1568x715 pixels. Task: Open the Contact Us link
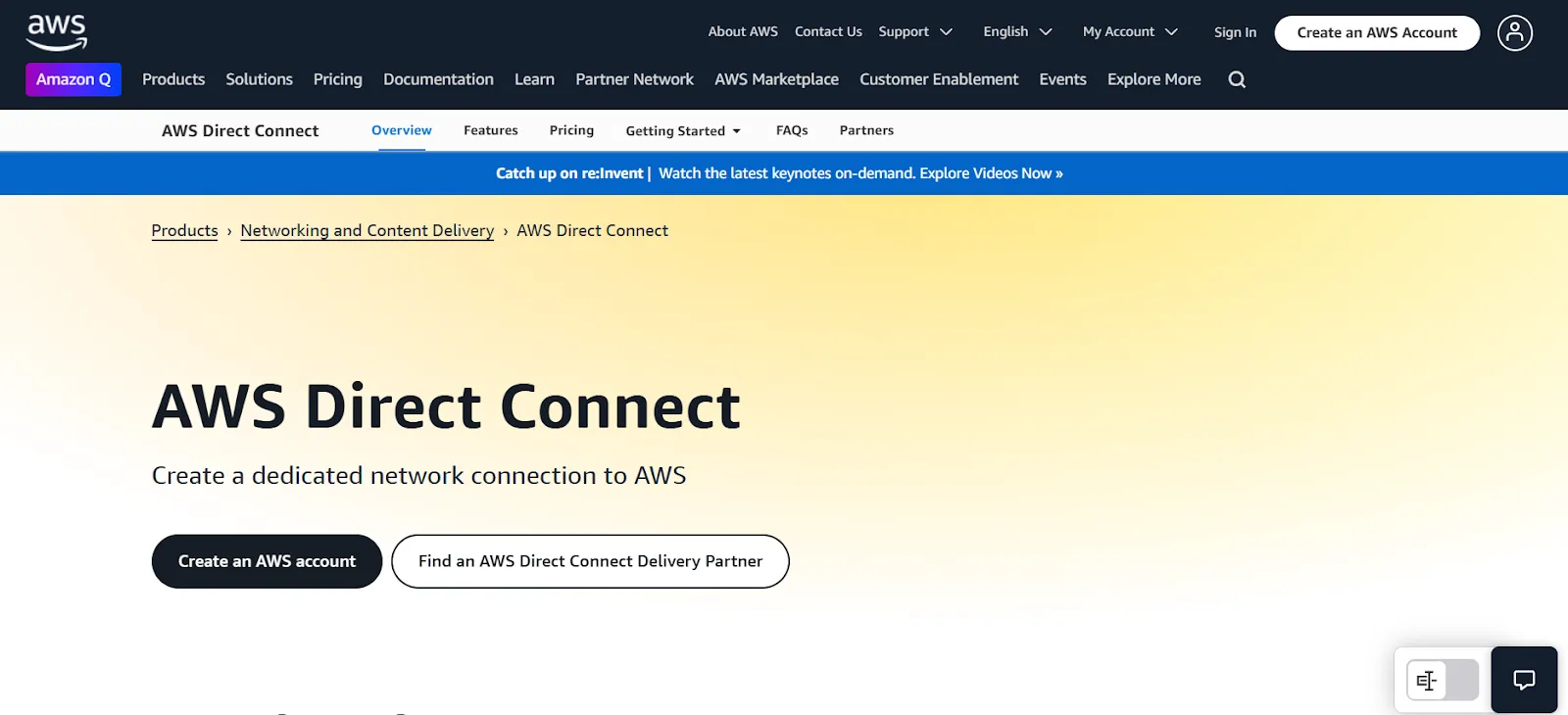coord(828,31)
